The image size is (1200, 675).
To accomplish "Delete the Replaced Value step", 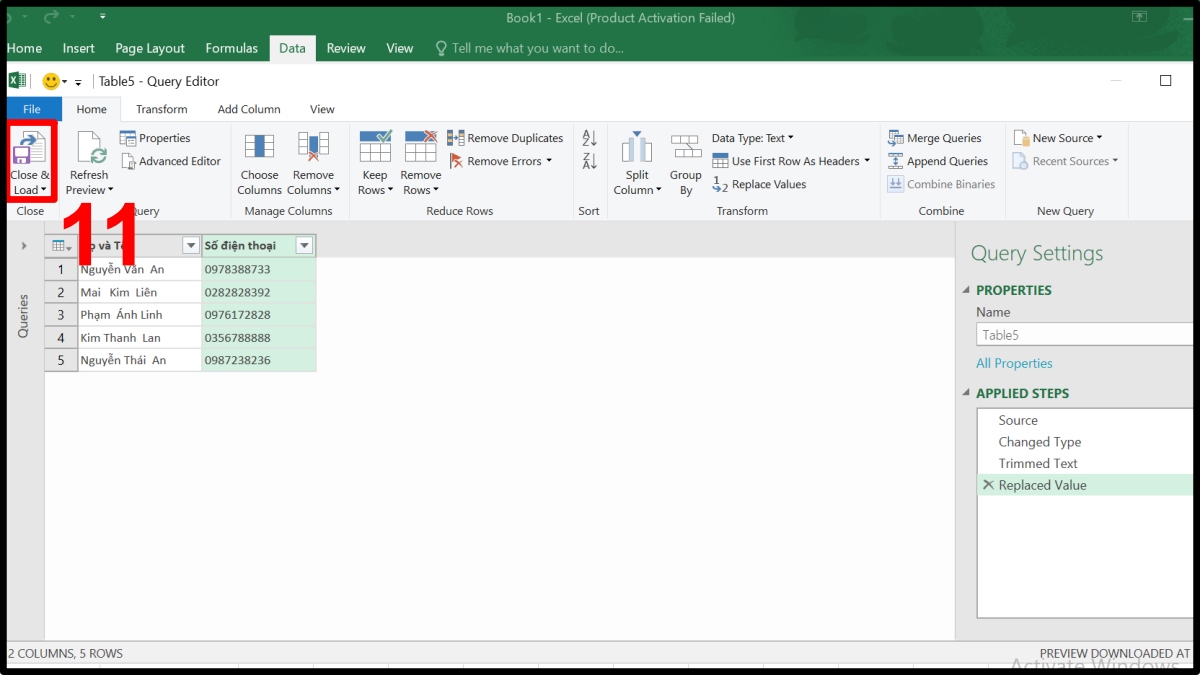I will coord(989,485).
